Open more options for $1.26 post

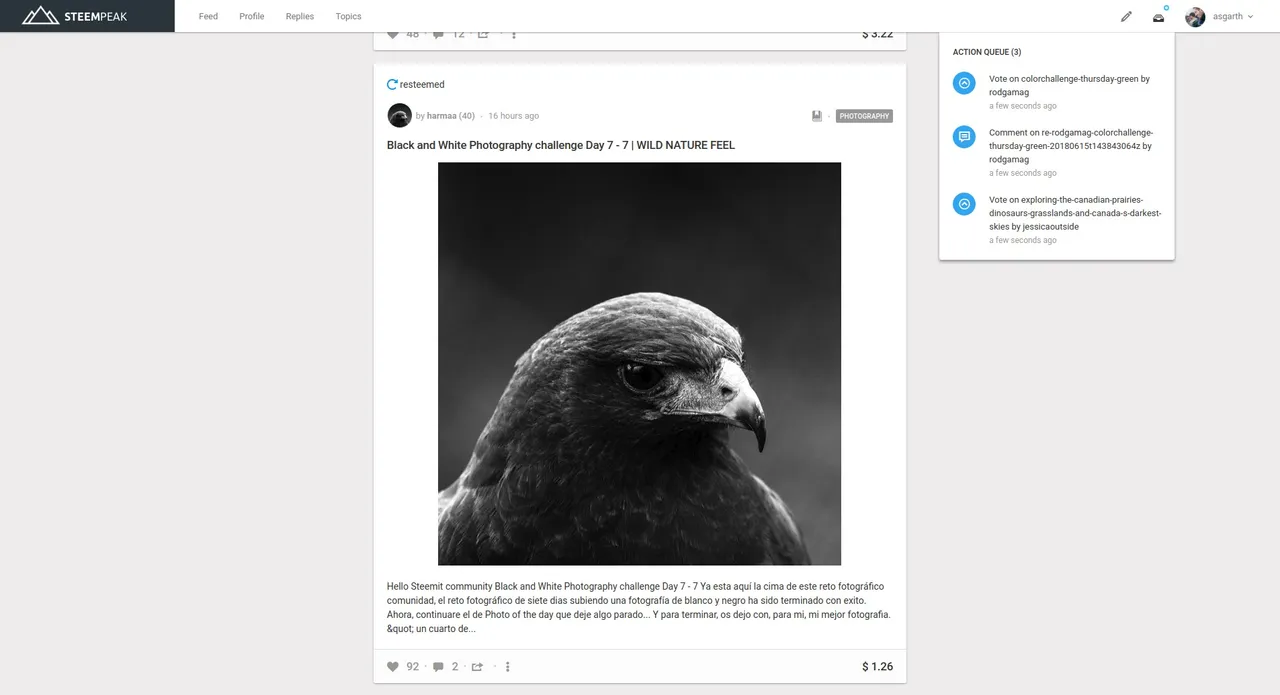tap(508, 667)
